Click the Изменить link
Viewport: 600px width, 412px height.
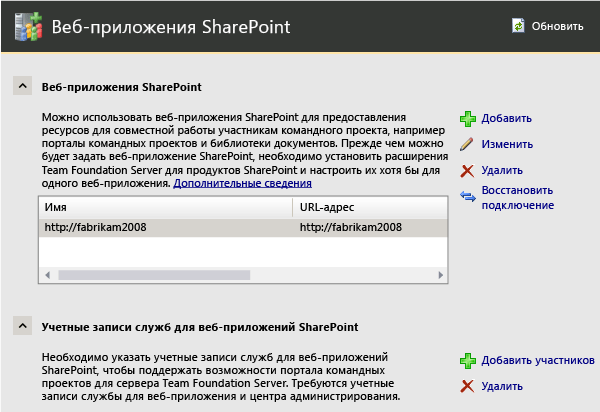[x=507, y=144]
